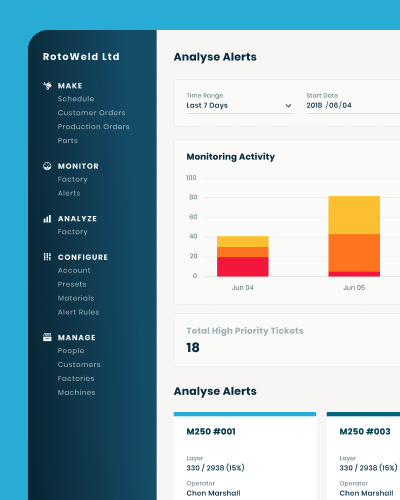Open Machines under Manage

pos(77,393)
